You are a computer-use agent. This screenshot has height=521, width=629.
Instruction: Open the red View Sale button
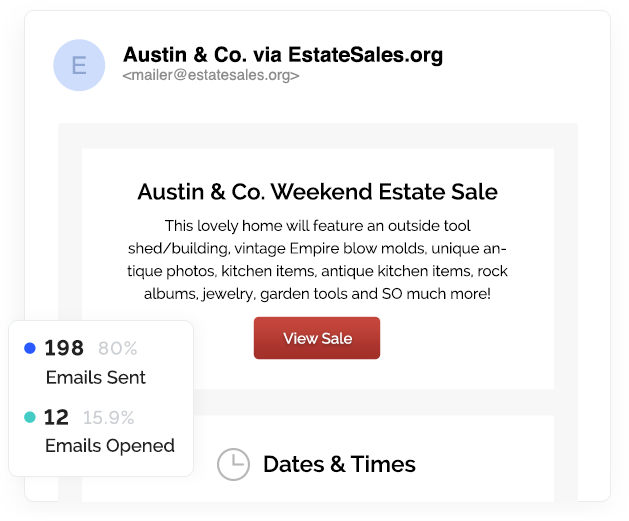point(317,338)
